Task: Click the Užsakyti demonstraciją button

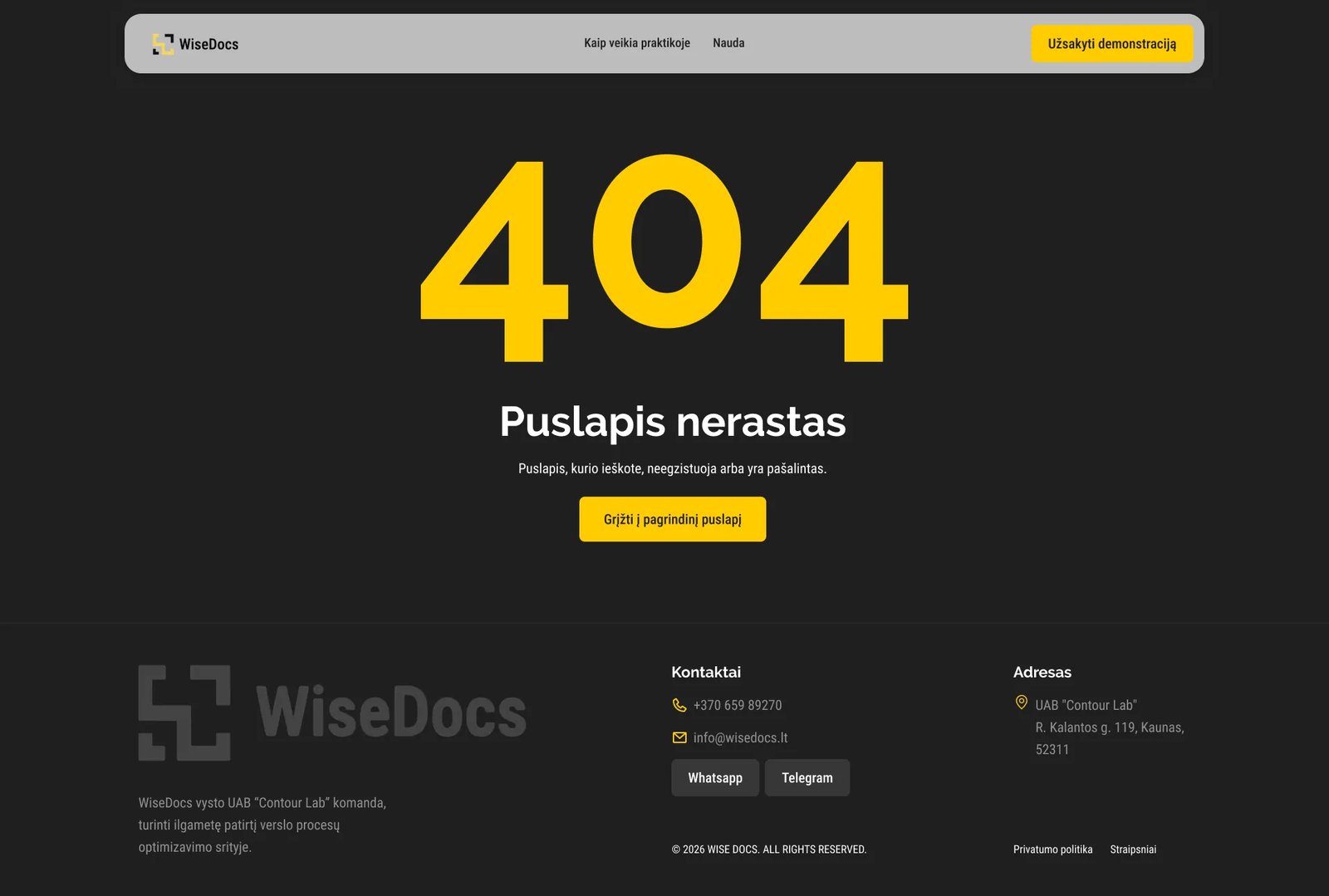Action: tap(1111, 43)
